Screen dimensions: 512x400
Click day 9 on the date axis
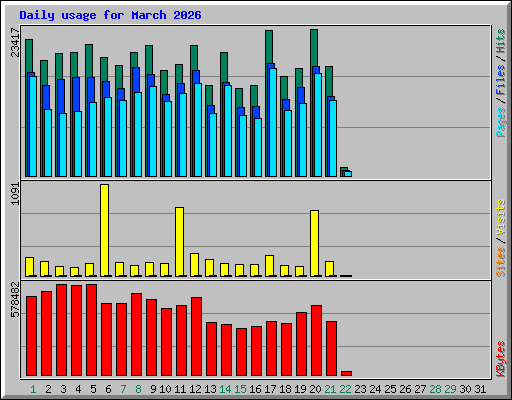pos(153,389)
